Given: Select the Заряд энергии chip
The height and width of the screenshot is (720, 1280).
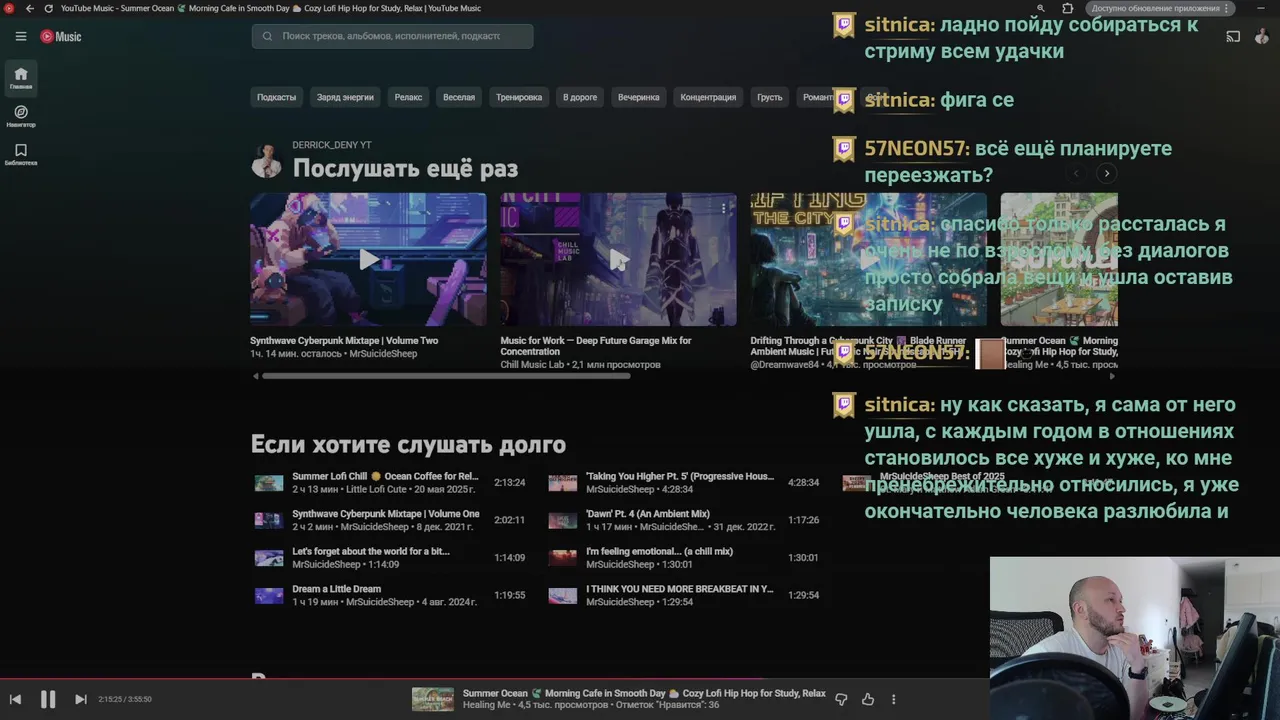Looking at the screenshot, I should pos(345,97).
